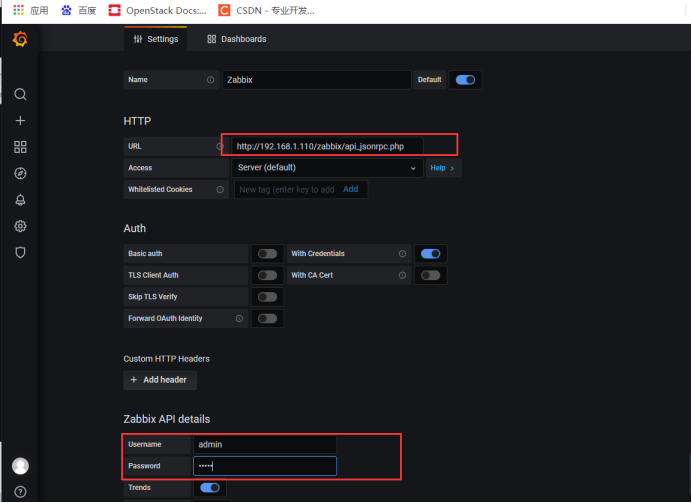This screenshot has width=692, height=503.
Task: Open the OpenStack Docs bookmark
Action: click(x=158, y=10)
